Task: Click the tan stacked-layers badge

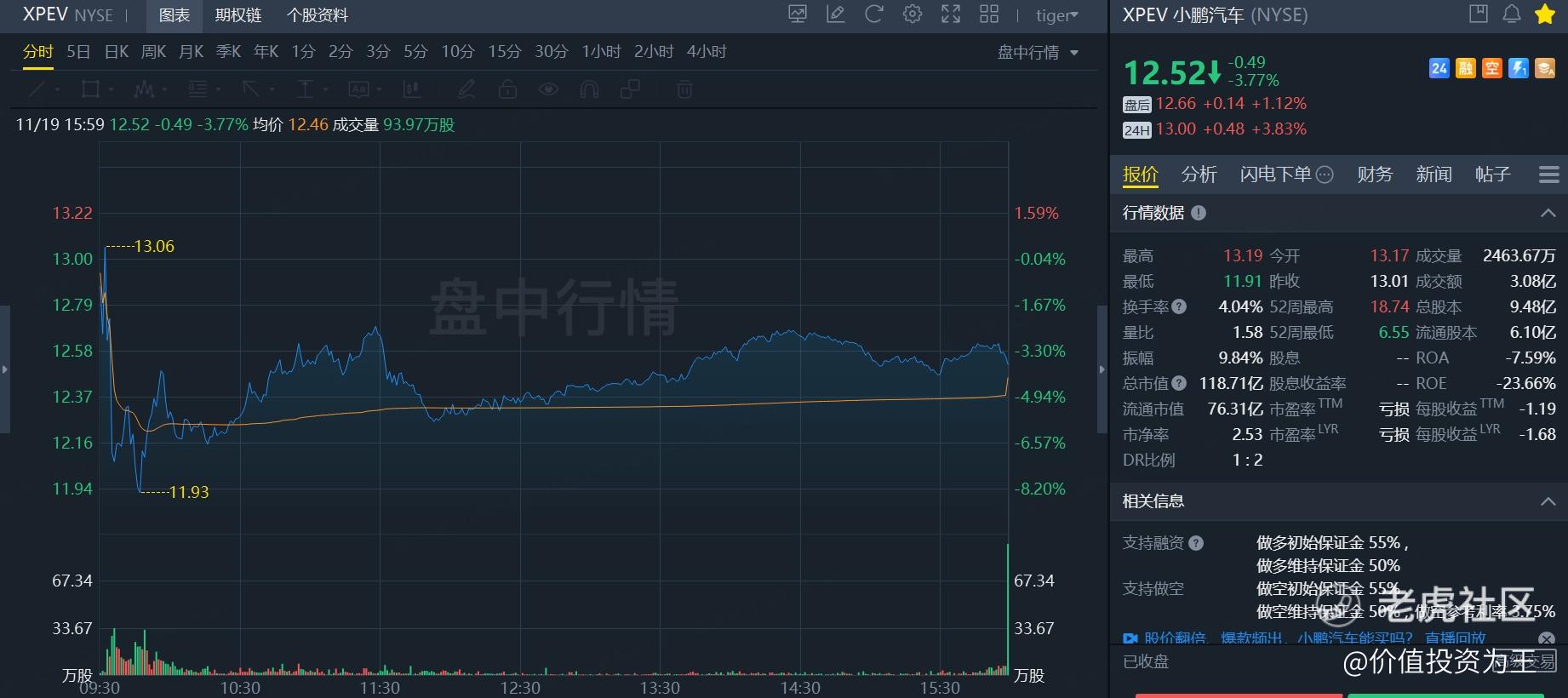Action: 1545,68
